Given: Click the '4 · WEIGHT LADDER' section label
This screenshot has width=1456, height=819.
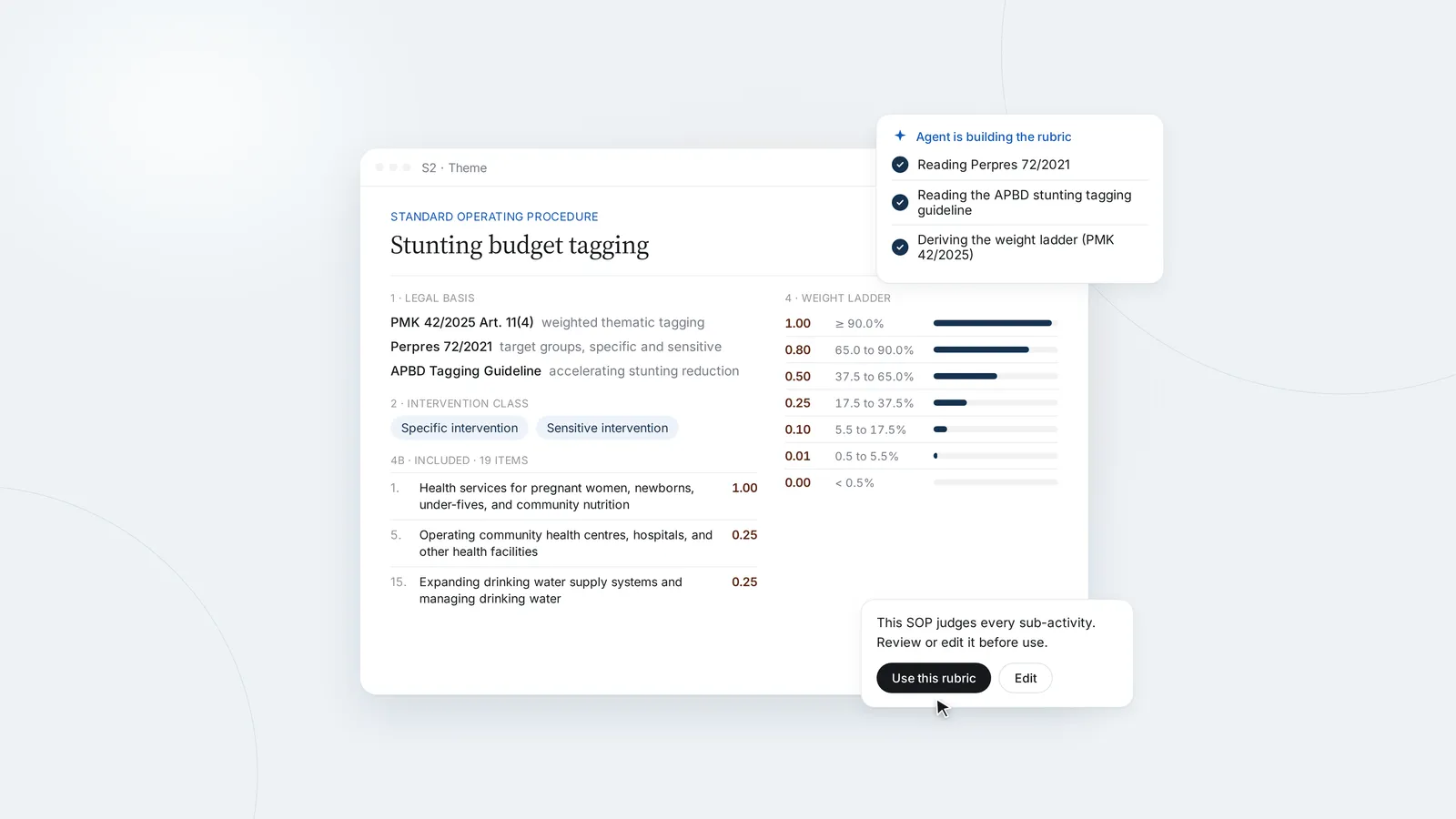Looking at the screenshot, I should pos(838,298).
